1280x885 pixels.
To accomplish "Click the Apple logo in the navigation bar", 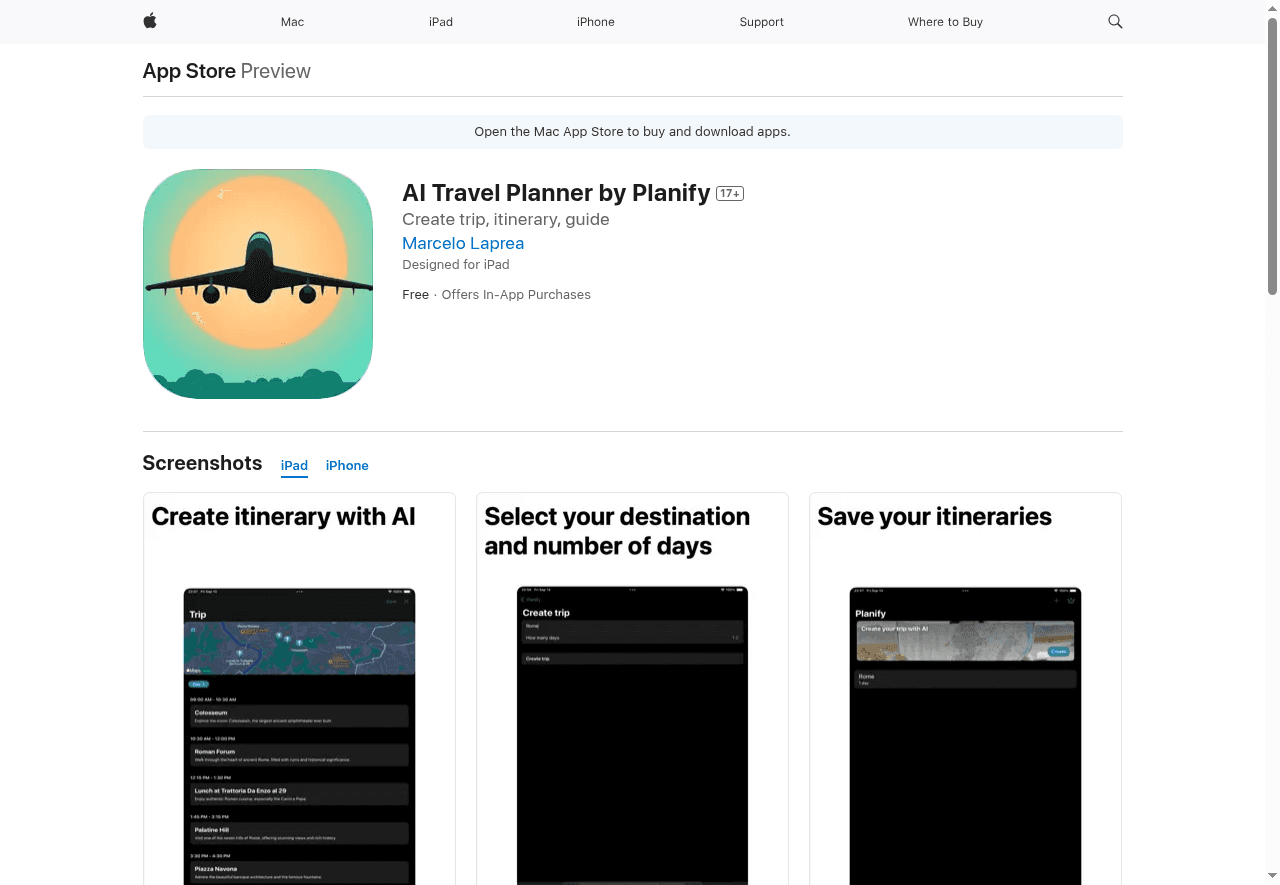I will pos(149,22).
